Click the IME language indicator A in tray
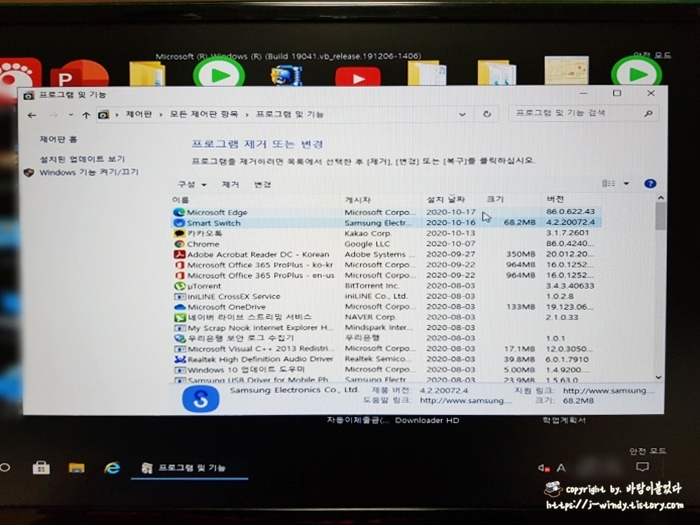This screenshot has width=700, height=525. point(561,468)
